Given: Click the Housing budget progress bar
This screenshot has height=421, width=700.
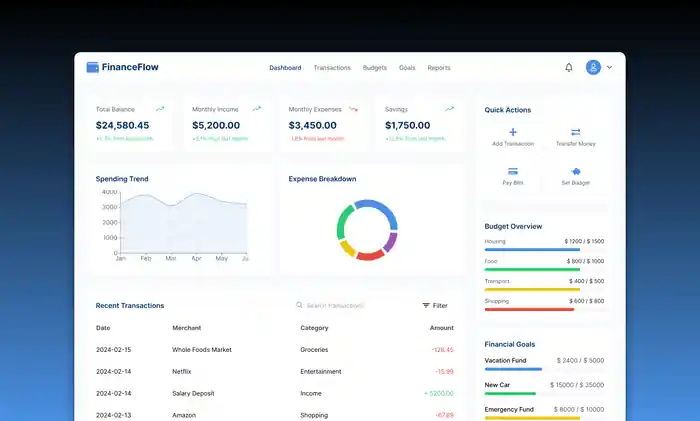Looking at the screenshot, I should pos(544,250).
